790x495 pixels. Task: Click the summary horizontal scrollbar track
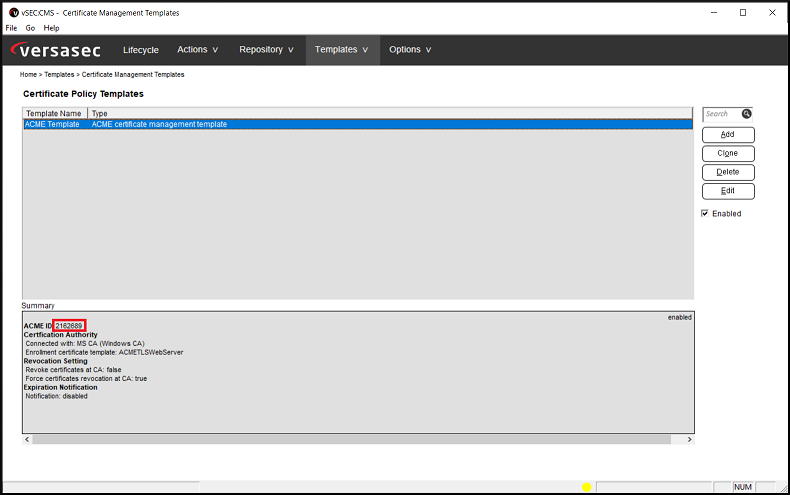pos(352,440)
